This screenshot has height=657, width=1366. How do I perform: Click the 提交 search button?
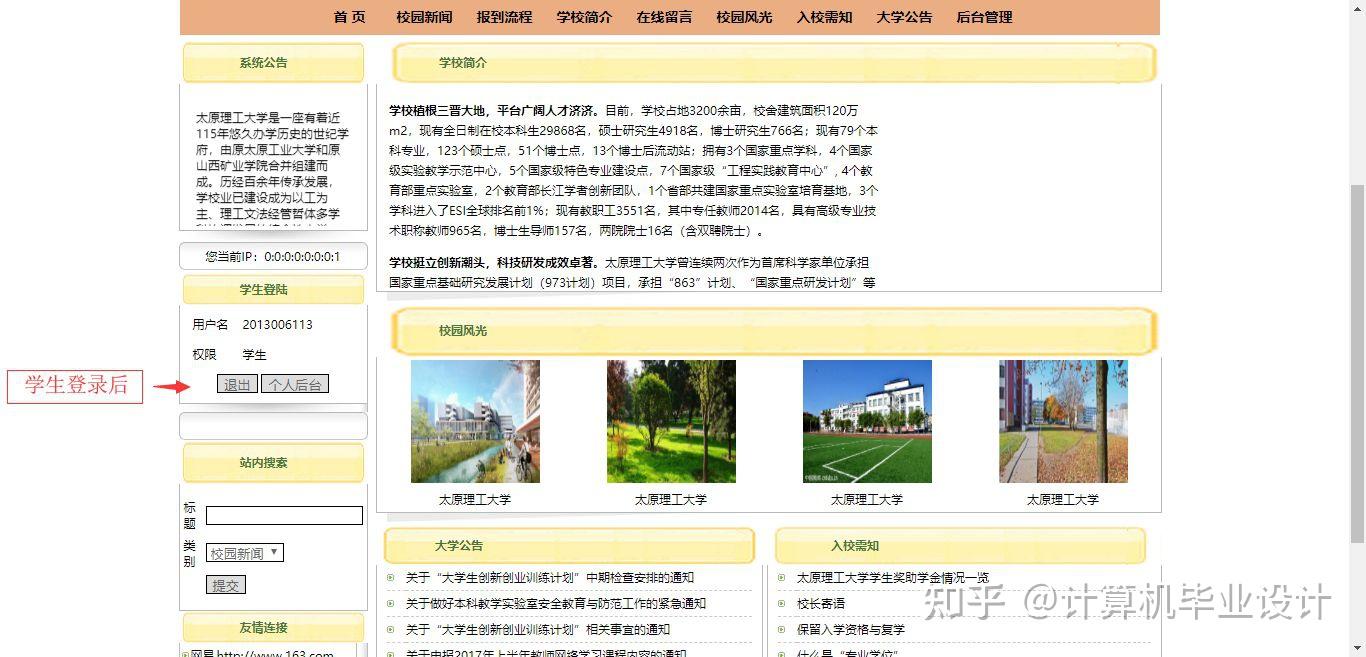225,585
